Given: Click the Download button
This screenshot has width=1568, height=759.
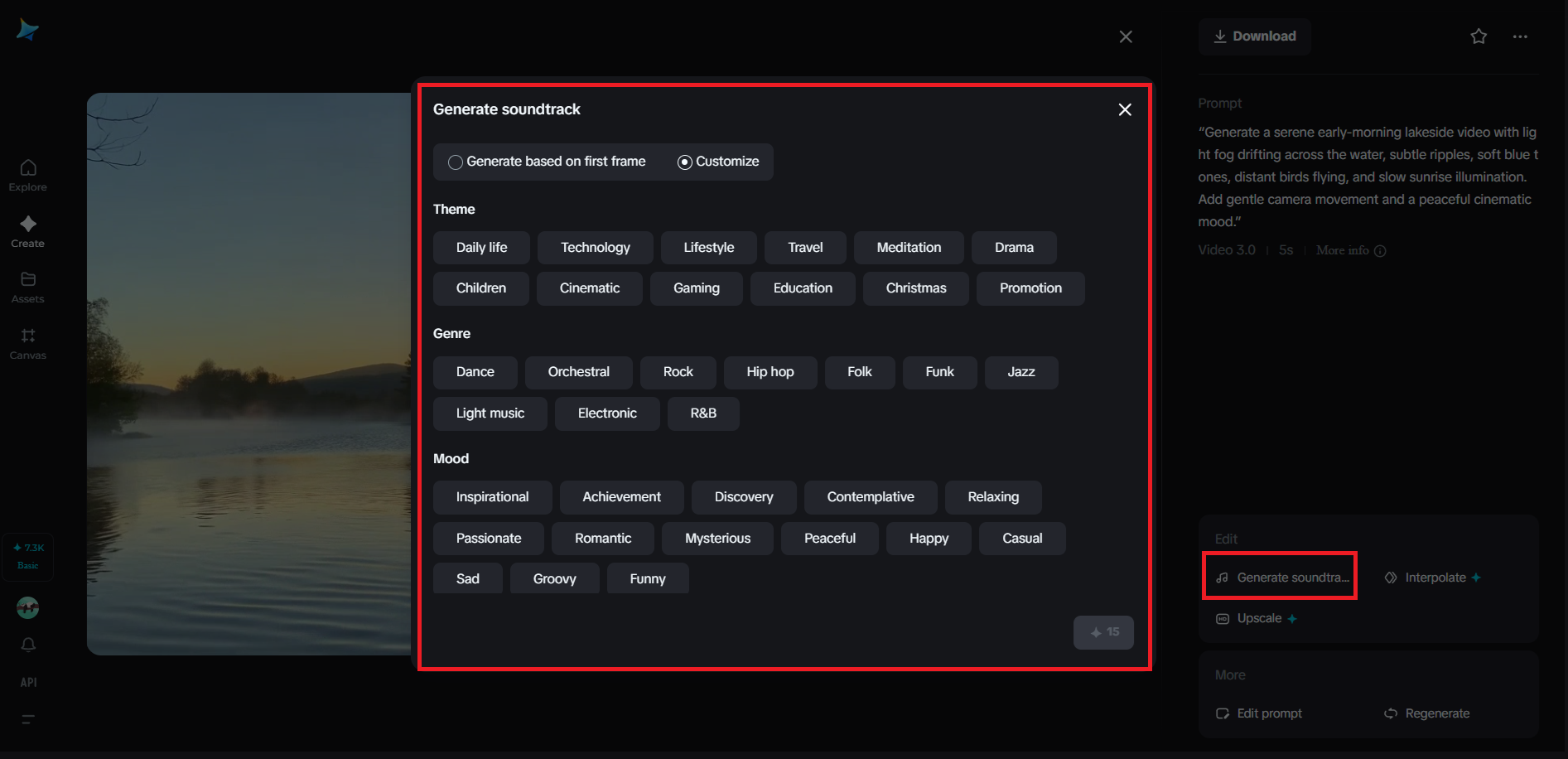Looking at the screenshot, I should point(1254,36).
